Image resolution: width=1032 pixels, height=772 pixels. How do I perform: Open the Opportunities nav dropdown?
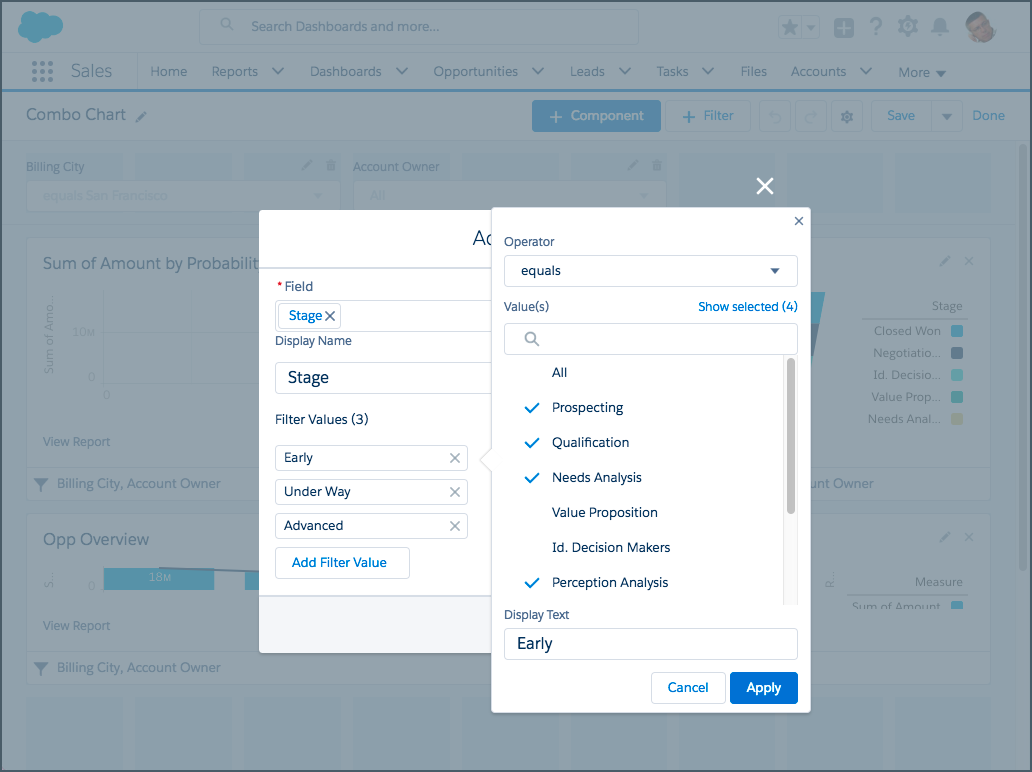(538, 72)
